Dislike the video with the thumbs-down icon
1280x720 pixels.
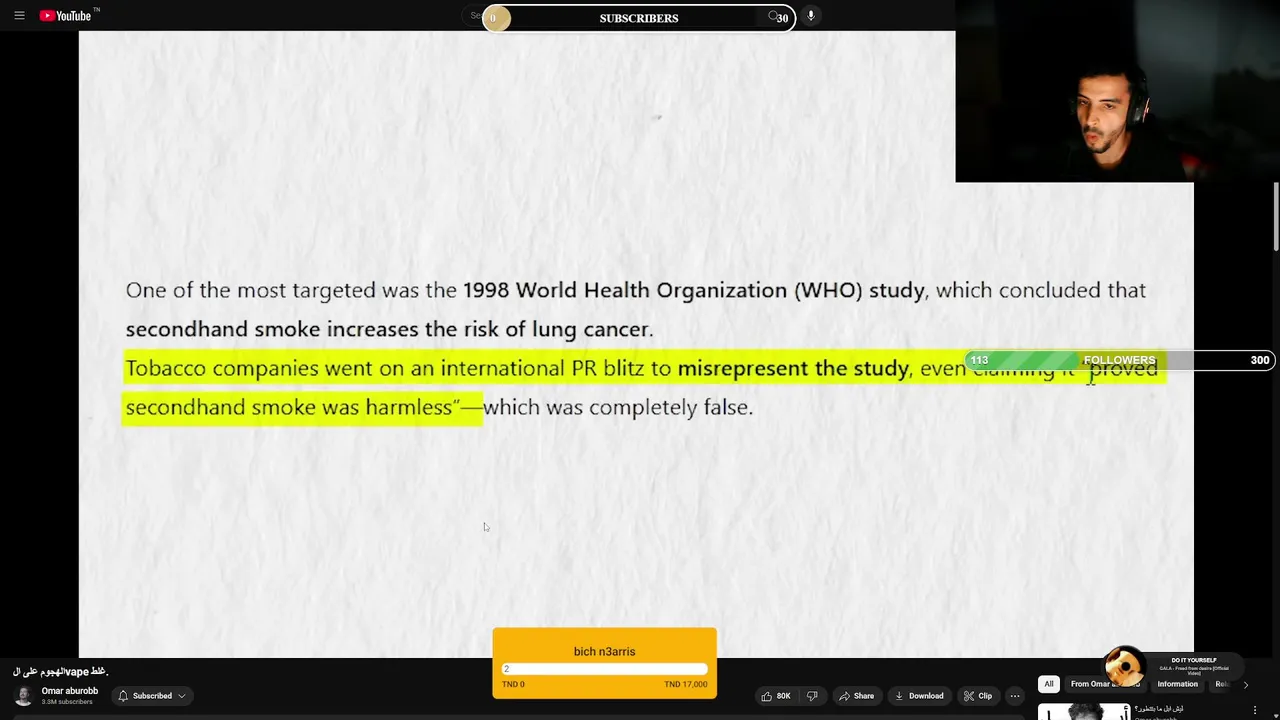812,696
